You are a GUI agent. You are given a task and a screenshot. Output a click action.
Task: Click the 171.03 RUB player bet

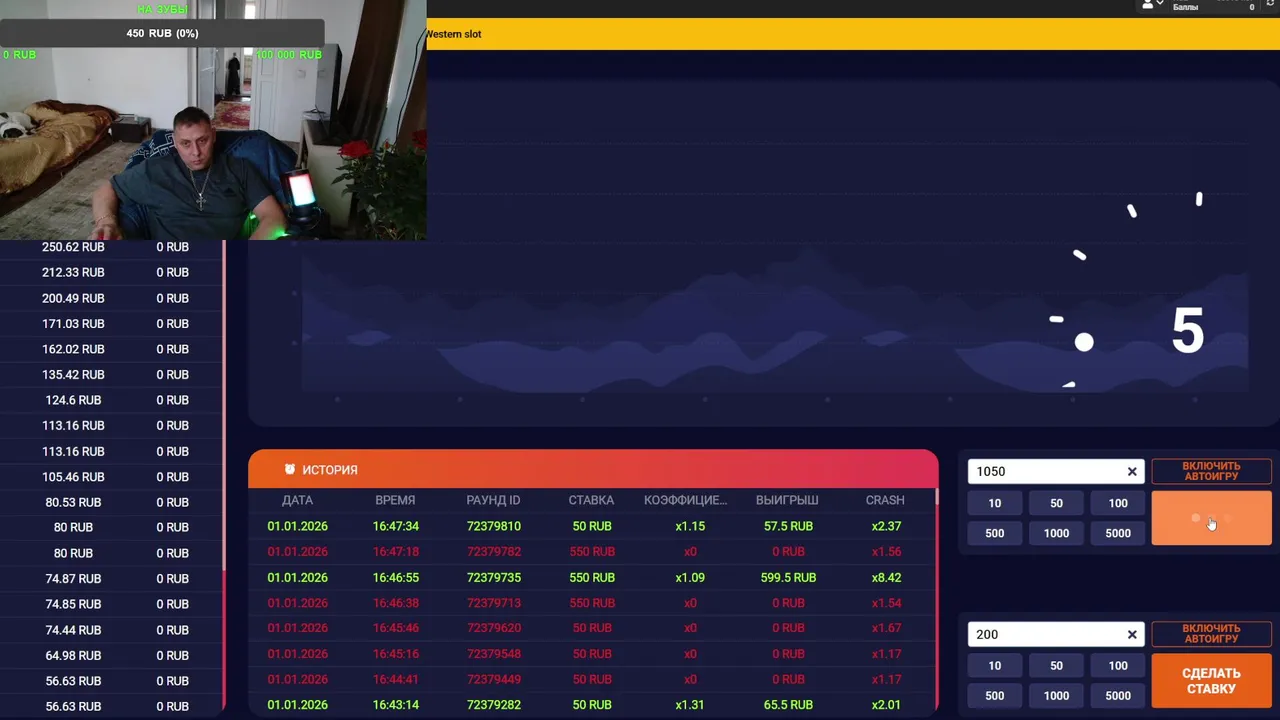(x=73, y=324)
